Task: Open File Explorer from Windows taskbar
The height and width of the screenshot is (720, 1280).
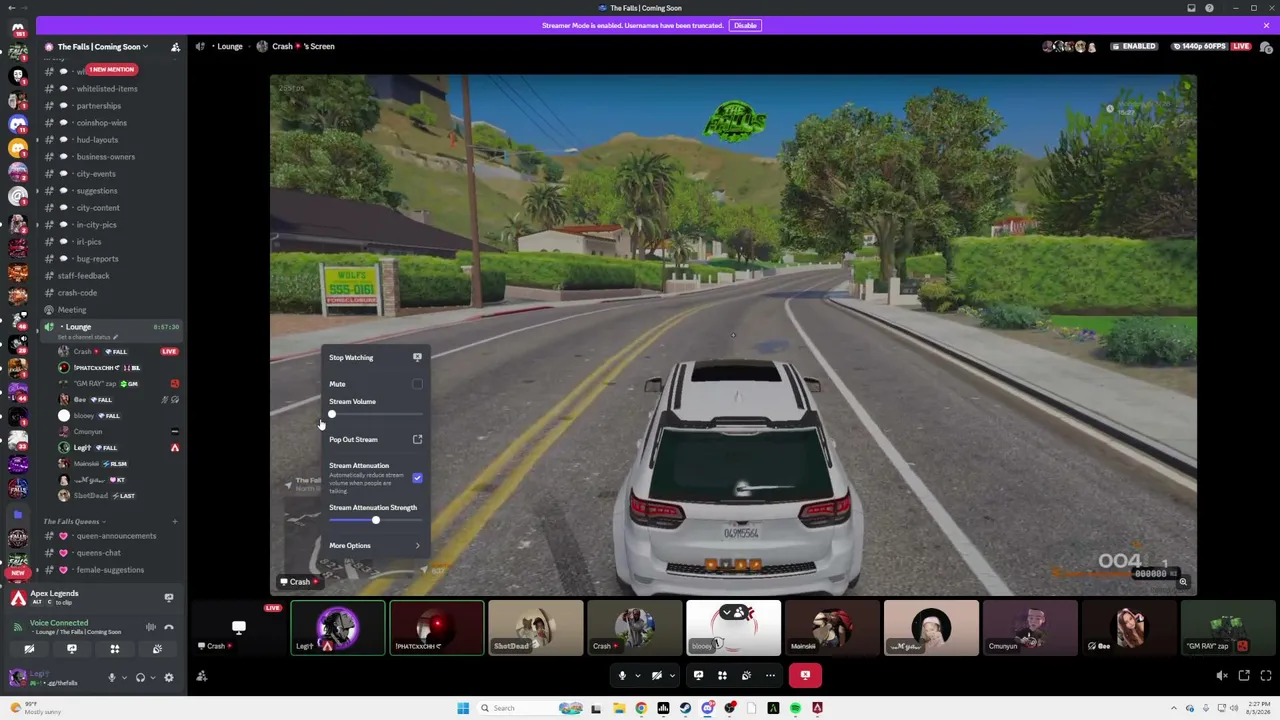Action: click(619, 708)
